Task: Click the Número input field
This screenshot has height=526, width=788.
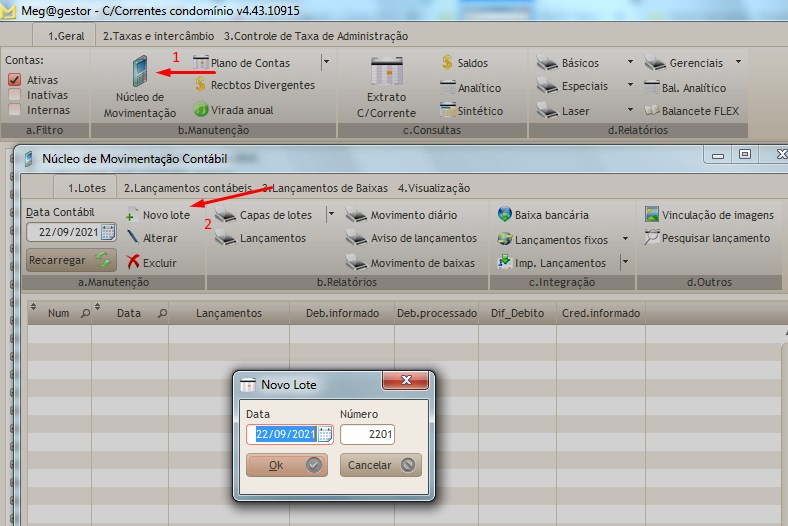Action: (367, 434)
